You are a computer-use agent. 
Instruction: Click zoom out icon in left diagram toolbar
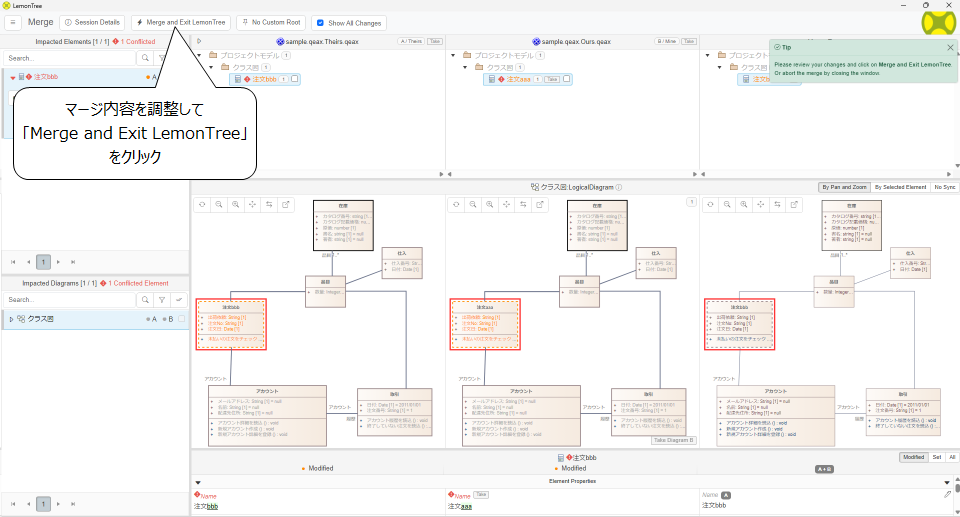[x=218, y=204]
